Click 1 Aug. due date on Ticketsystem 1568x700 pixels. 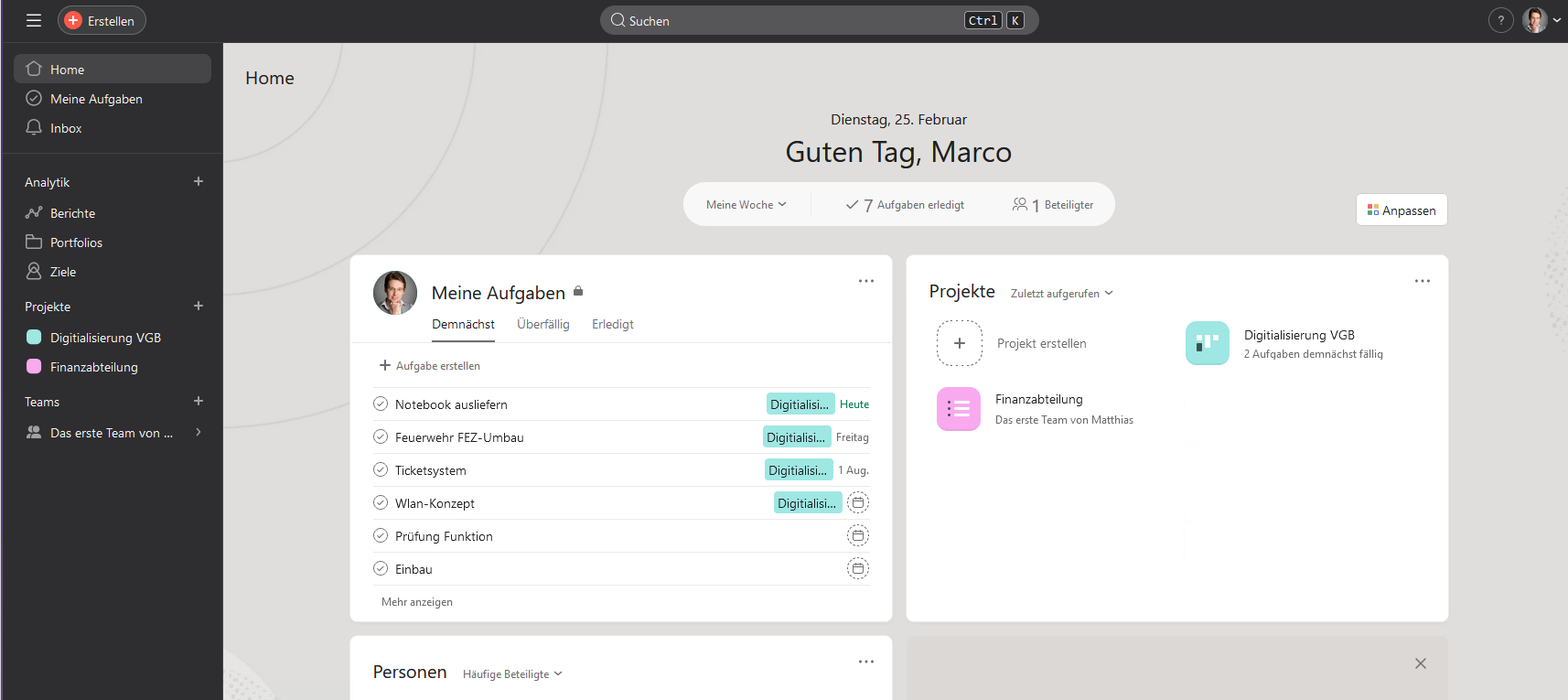point(854,469)
